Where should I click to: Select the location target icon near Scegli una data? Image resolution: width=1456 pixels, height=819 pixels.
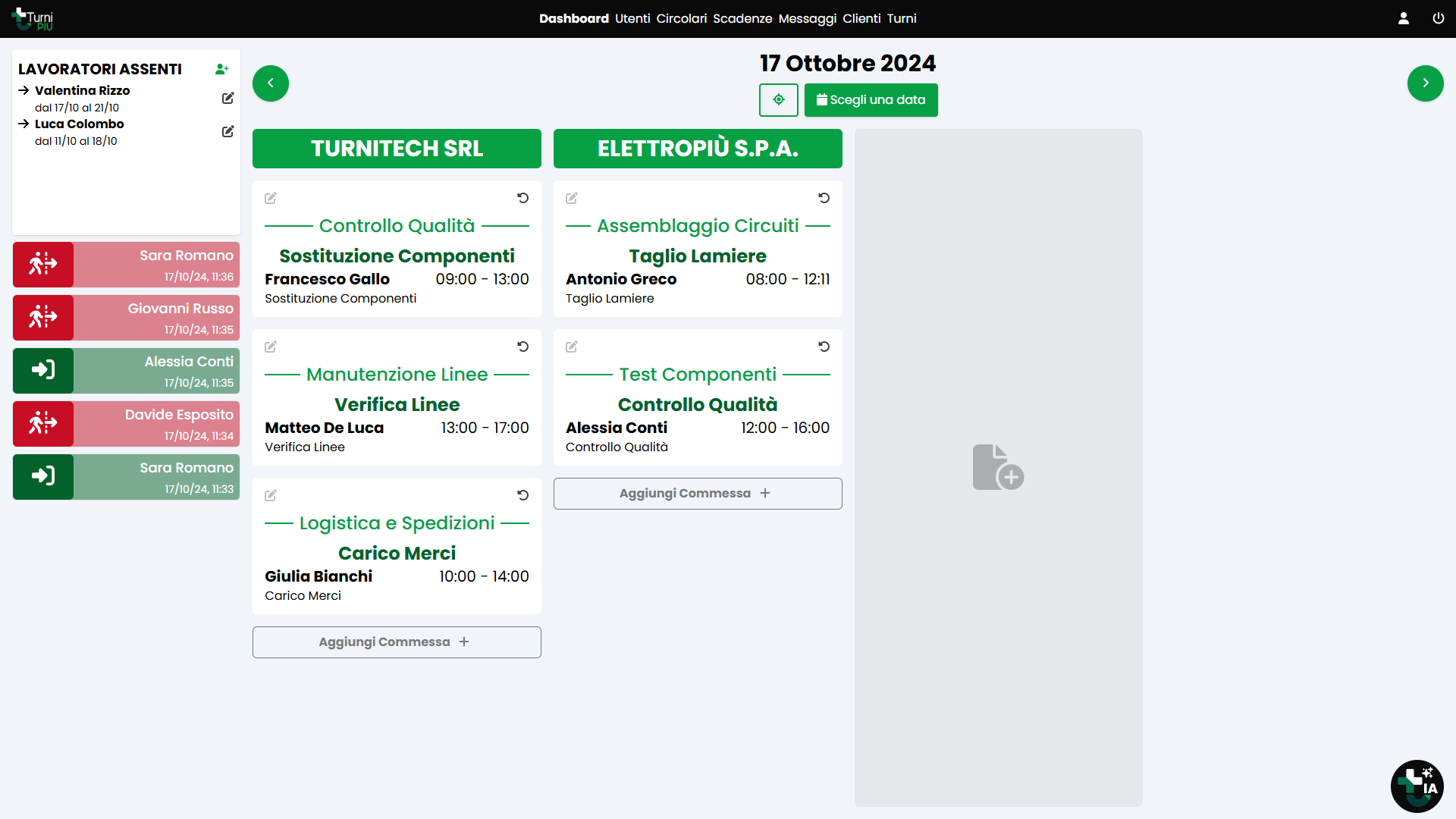click(x=778, y=99)
